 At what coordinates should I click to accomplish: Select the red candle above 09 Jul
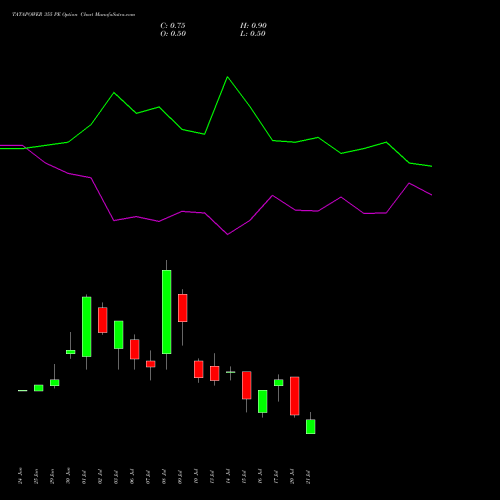(x=183, y=308)
